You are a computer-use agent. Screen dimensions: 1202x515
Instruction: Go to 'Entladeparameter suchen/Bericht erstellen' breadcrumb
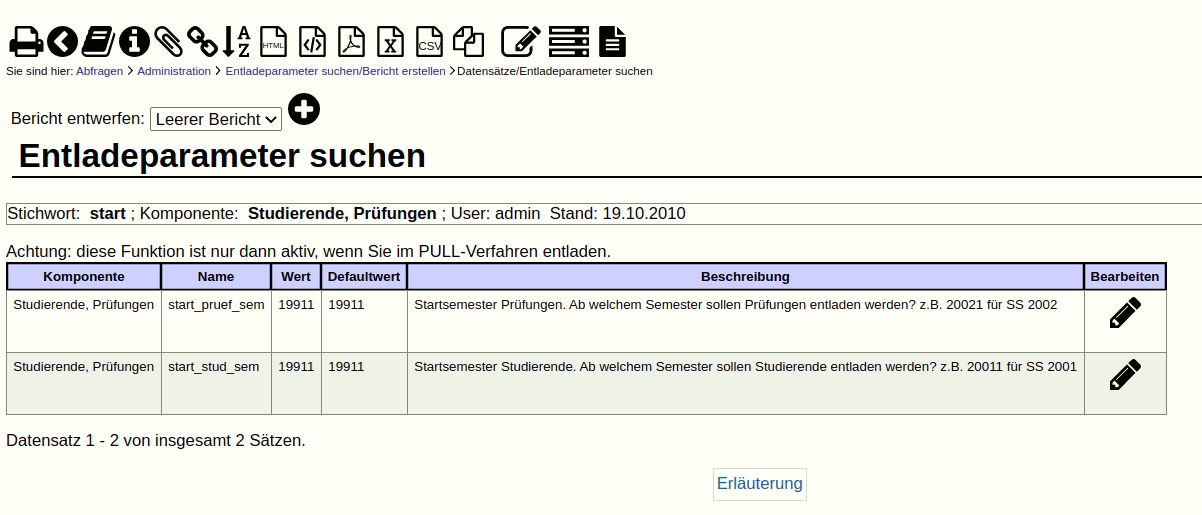[335, 71]
